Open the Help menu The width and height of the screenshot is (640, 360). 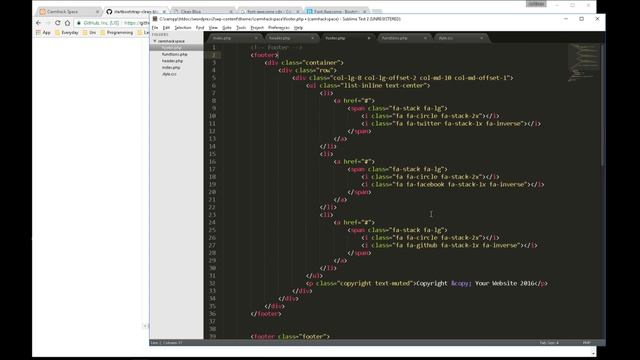pyautogui.click(x=298, y=28)
